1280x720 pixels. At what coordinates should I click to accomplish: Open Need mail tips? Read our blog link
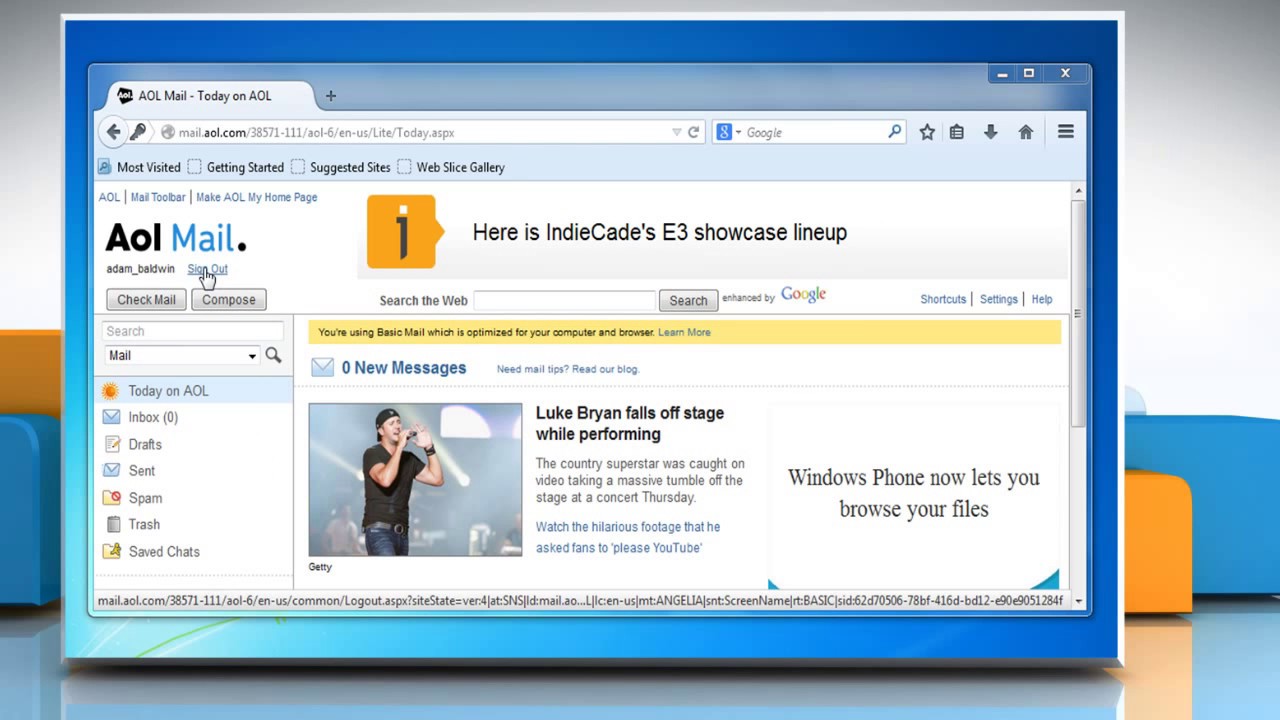(567, 369)
